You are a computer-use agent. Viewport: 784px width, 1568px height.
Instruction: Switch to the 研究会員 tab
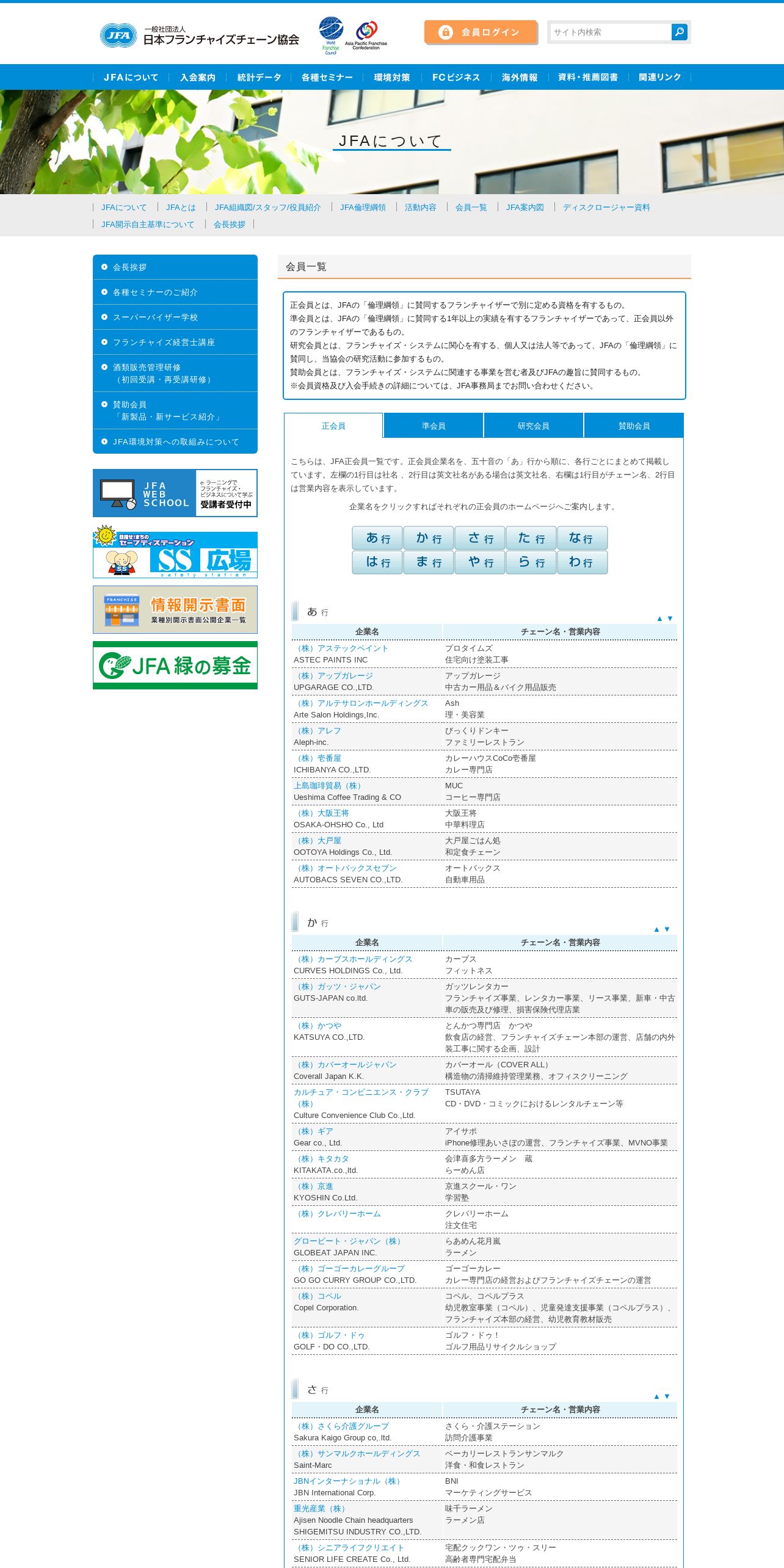pos(534,426)
